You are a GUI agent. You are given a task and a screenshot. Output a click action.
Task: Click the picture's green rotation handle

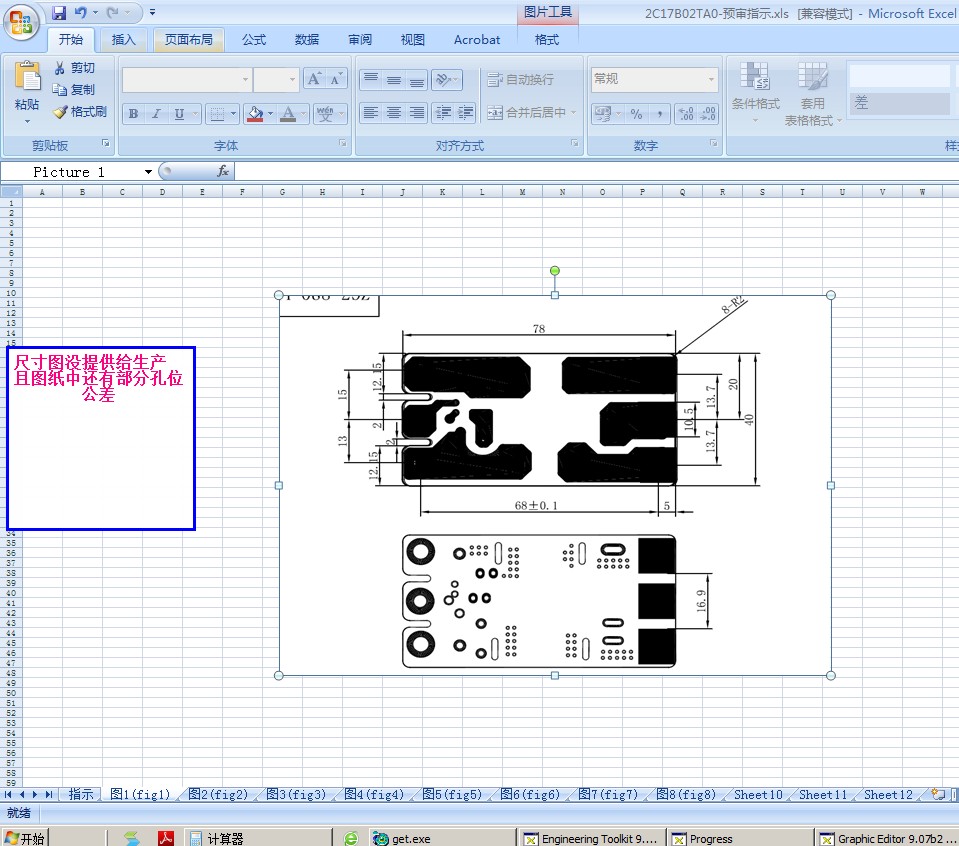click(555, 270)
